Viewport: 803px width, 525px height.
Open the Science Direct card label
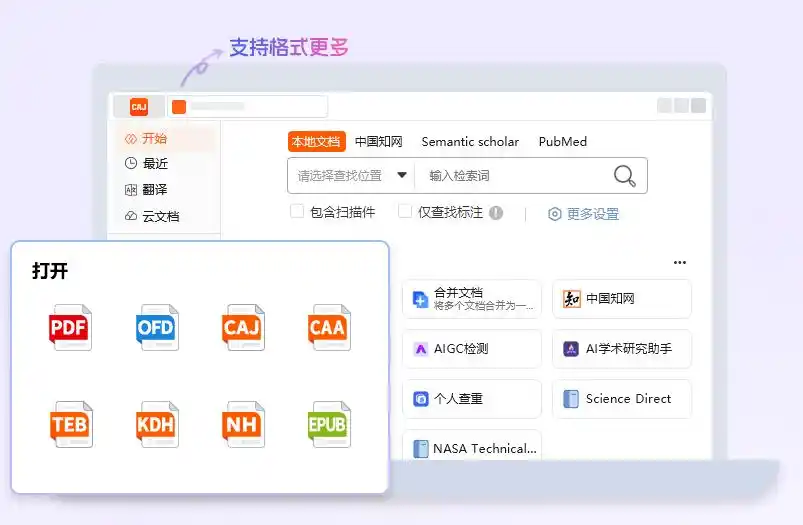tap(628, 398)
